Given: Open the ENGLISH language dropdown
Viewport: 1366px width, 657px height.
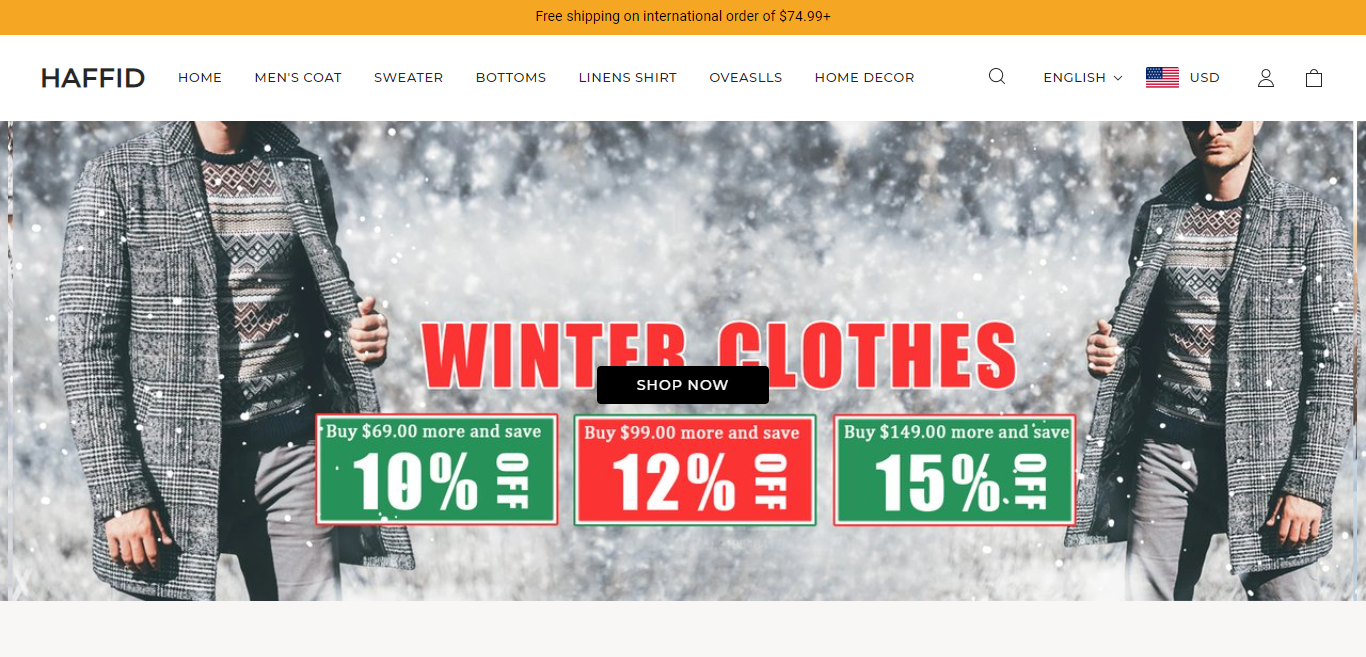Looking at the screenshot, I should [1082, 77].
